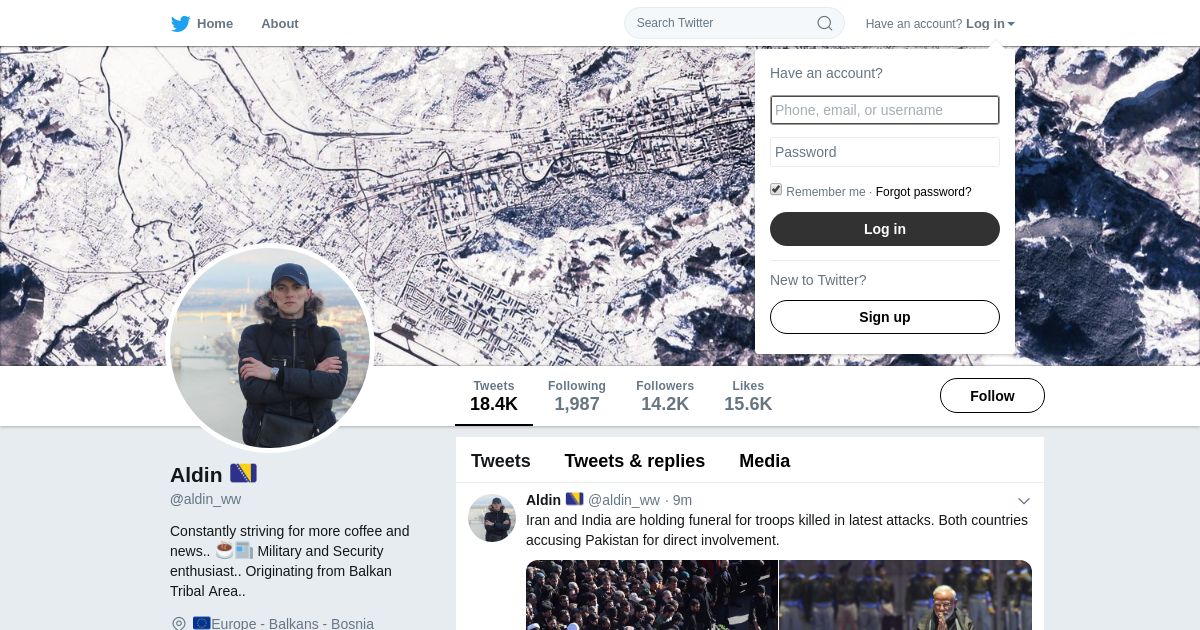Expand the tweet options chevron
Screen dimensions: 1200x630
1024,501
